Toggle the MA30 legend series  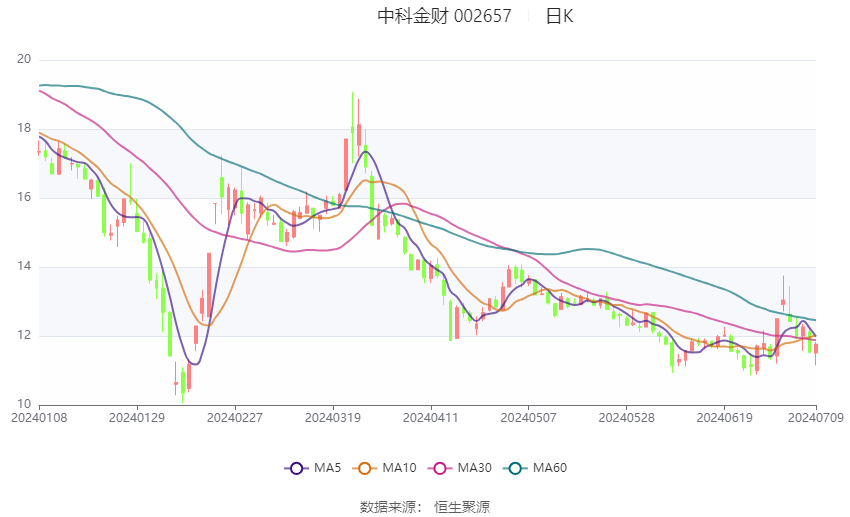pos(460,468)
